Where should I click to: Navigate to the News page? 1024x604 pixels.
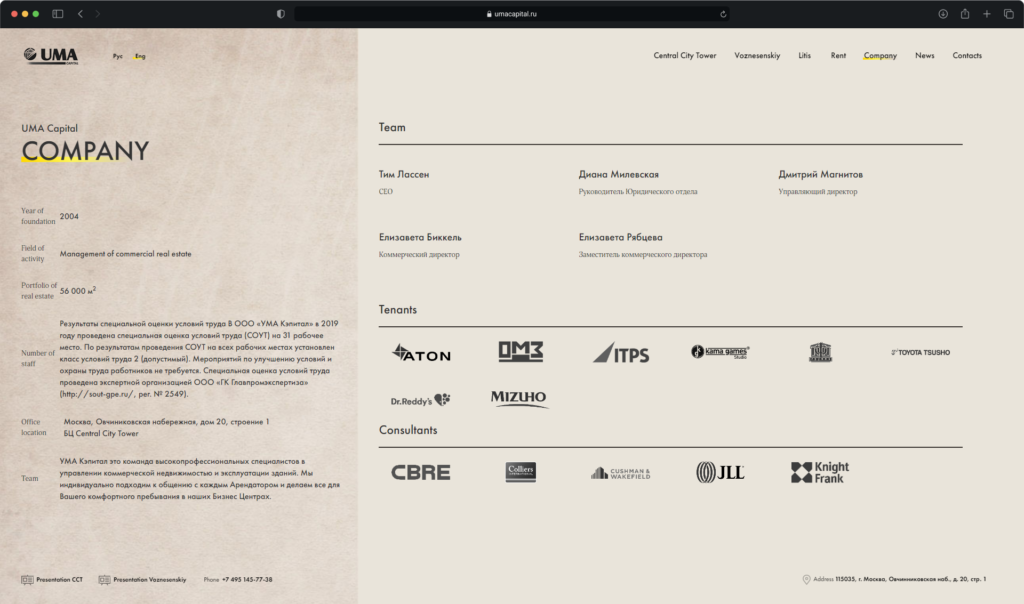pos(924,56)
